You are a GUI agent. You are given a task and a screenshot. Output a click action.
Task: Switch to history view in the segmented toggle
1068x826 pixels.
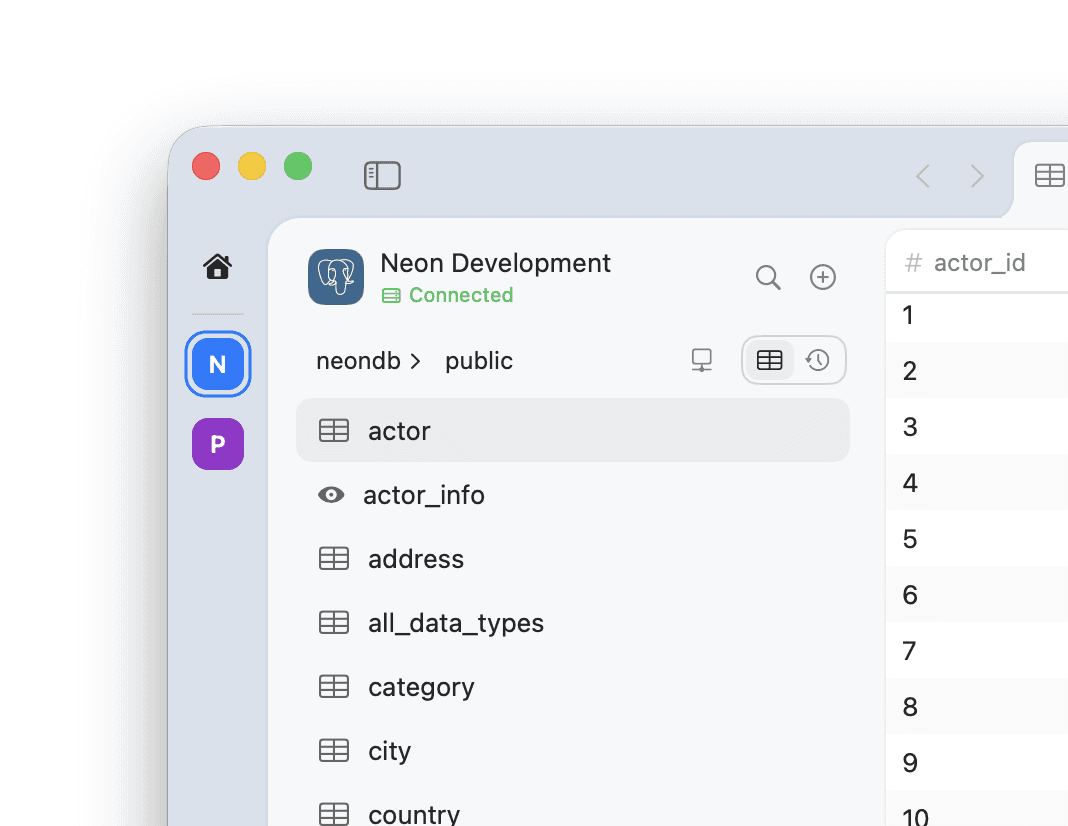(x=817, y=359)
